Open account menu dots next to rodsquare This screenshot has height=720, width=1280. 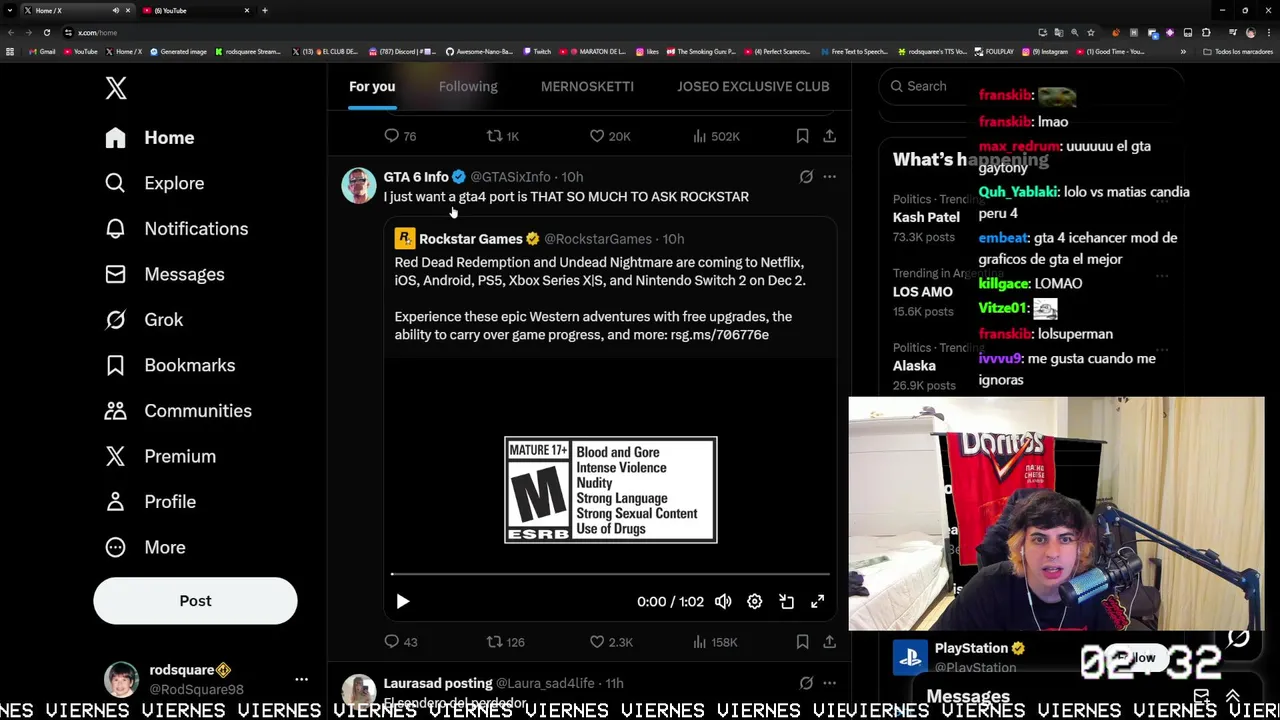(x=301, y=680)
